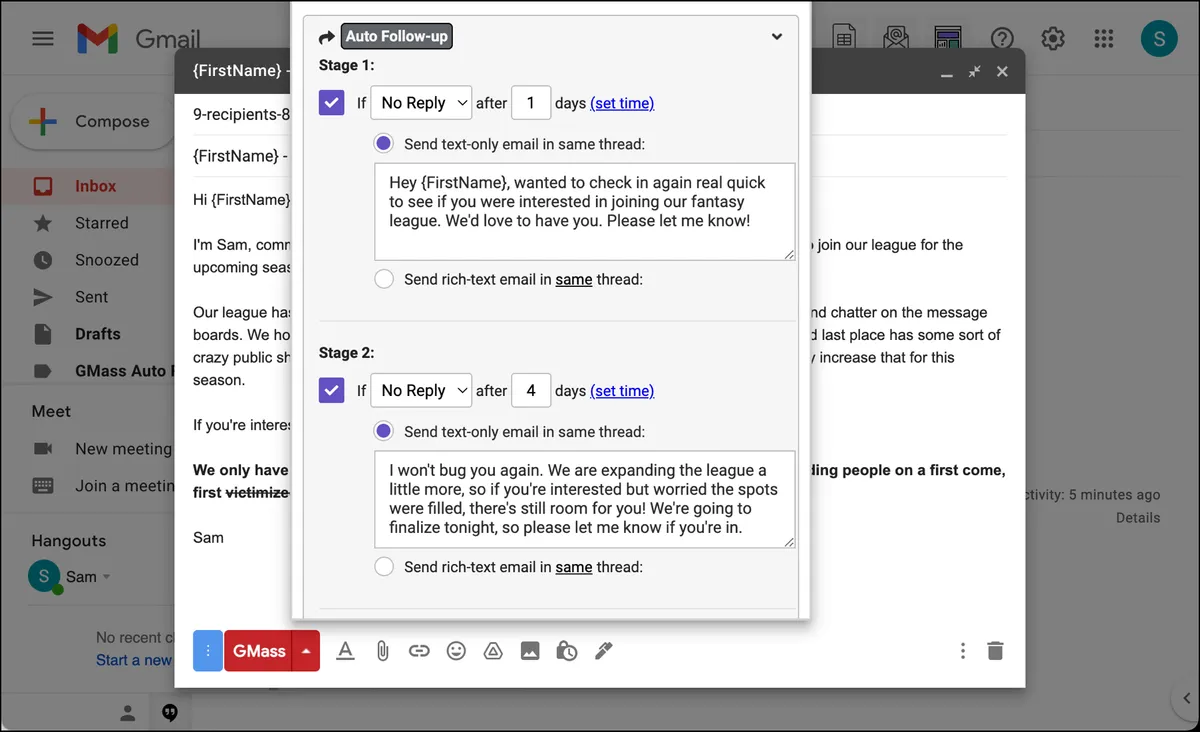Open Stage 2 No Reply dropdown

pyautogui.click(x=421, y=391)
